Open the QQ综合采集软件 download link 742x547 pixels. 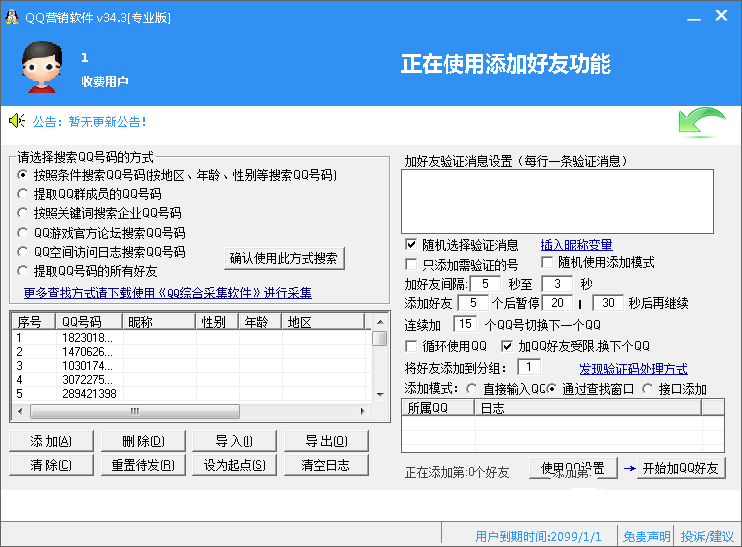pyautogui.click(x=168, y=293)
